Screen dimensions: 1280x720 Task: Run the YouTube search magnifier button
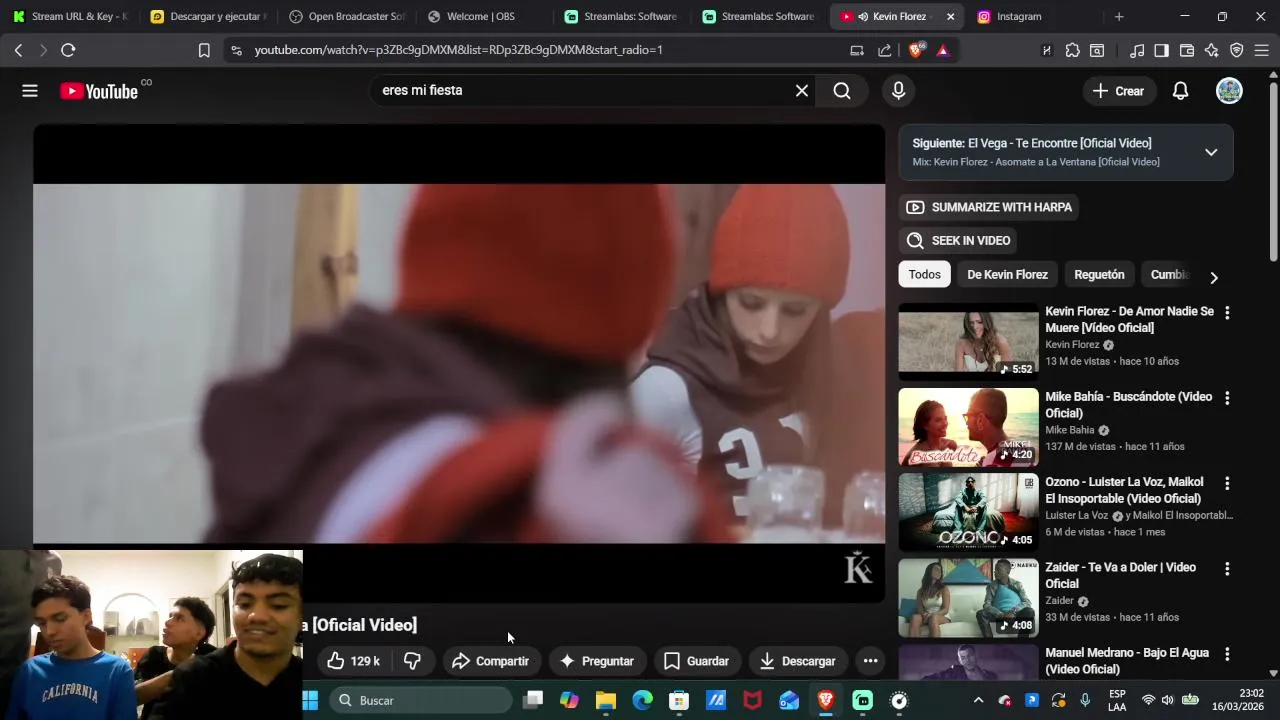click(x=842, y=91)
